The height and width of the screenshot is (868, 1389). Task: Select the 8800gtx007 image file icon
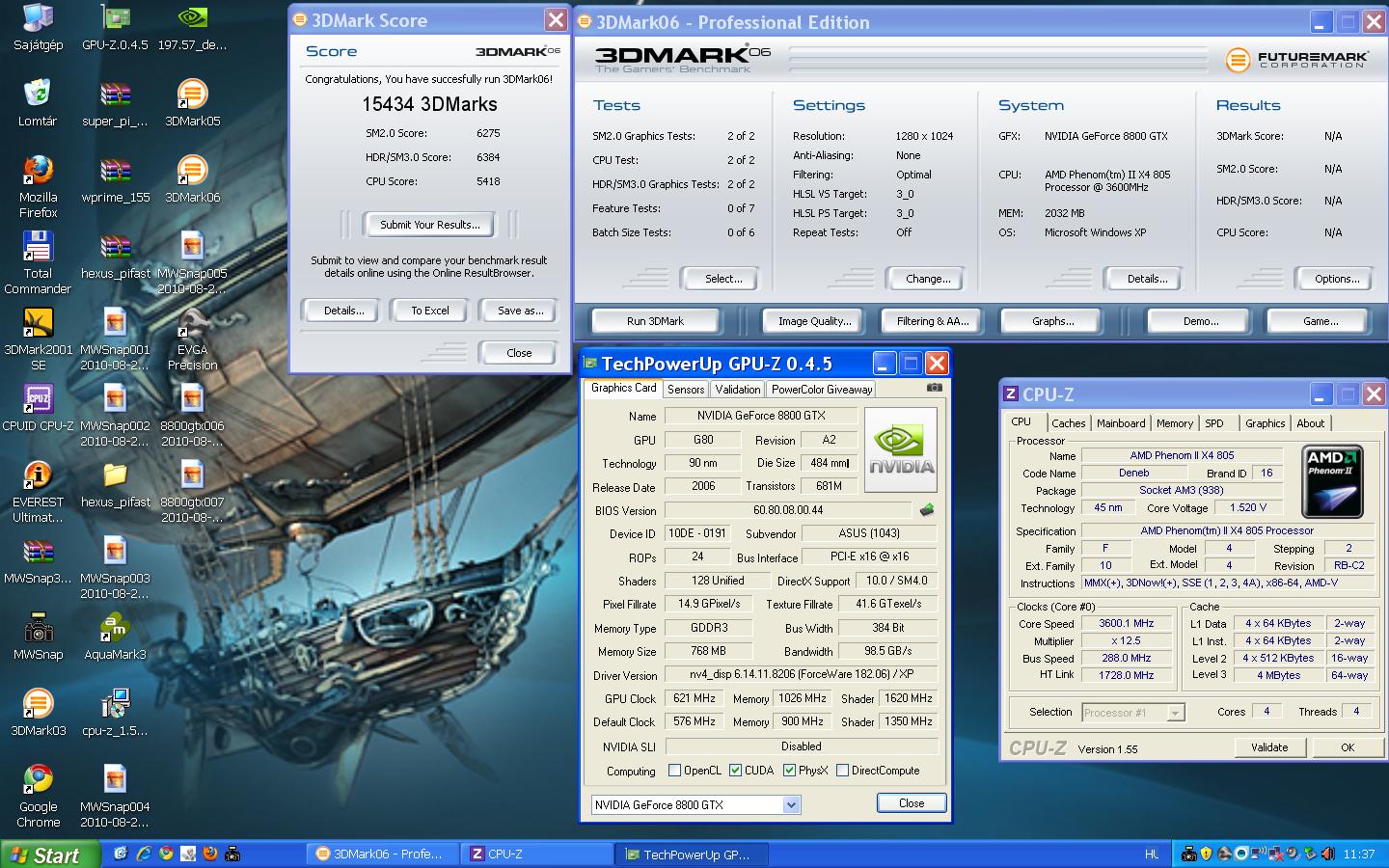192,492
